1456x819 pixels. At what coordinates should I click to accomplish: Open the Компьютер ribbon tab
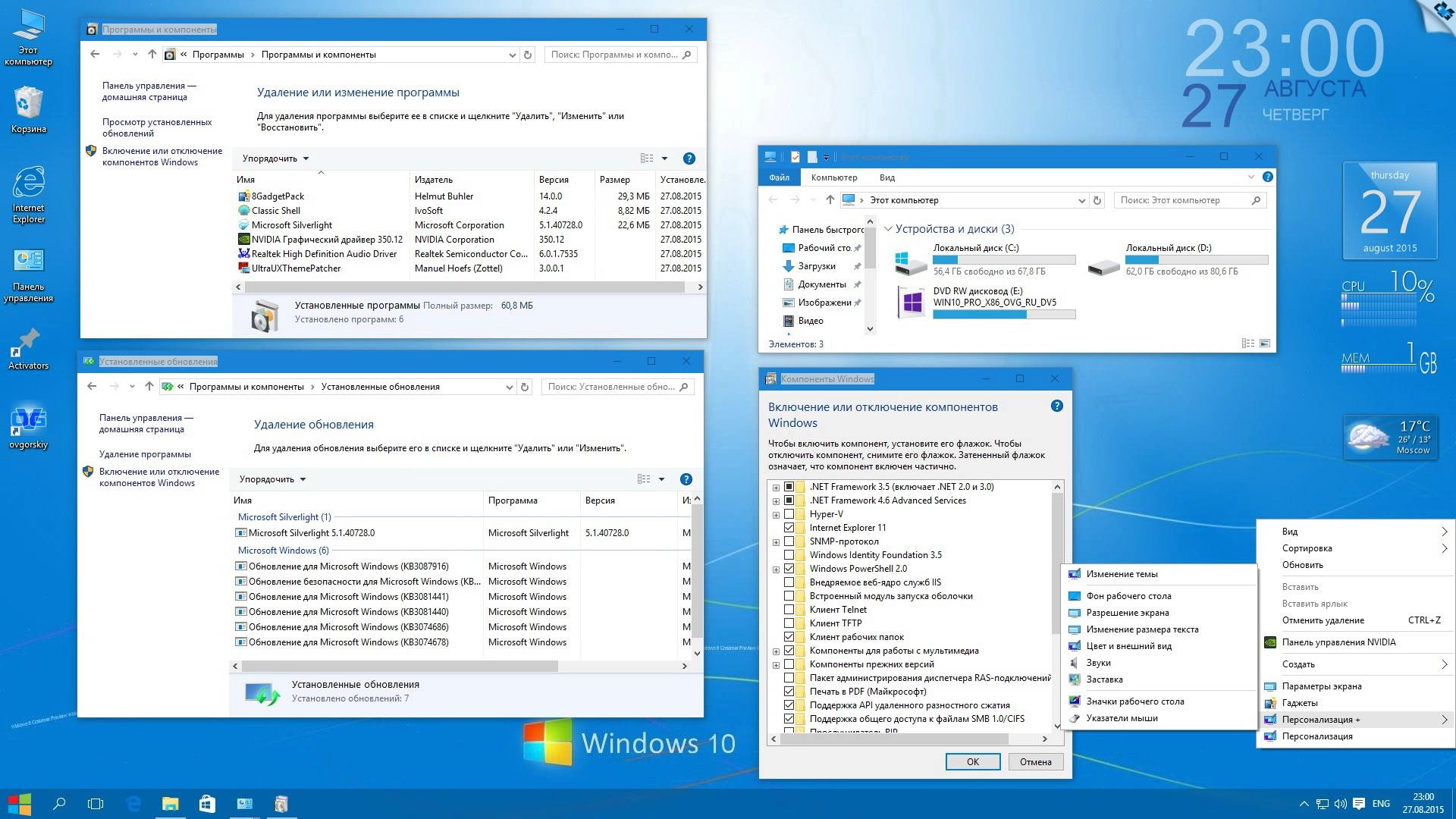click(x=834, y=177)
